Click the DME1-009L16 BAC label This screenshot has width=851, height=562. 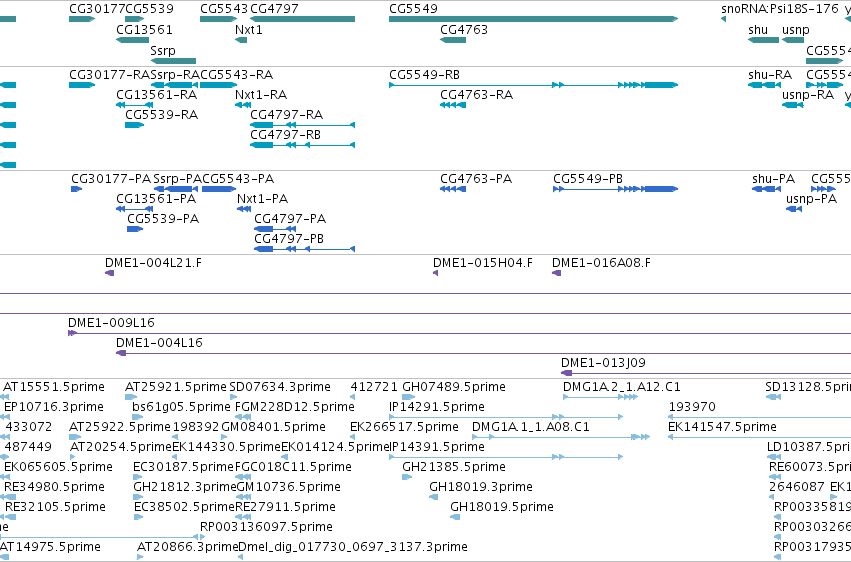pyautogui.click(x=111, y=323)
